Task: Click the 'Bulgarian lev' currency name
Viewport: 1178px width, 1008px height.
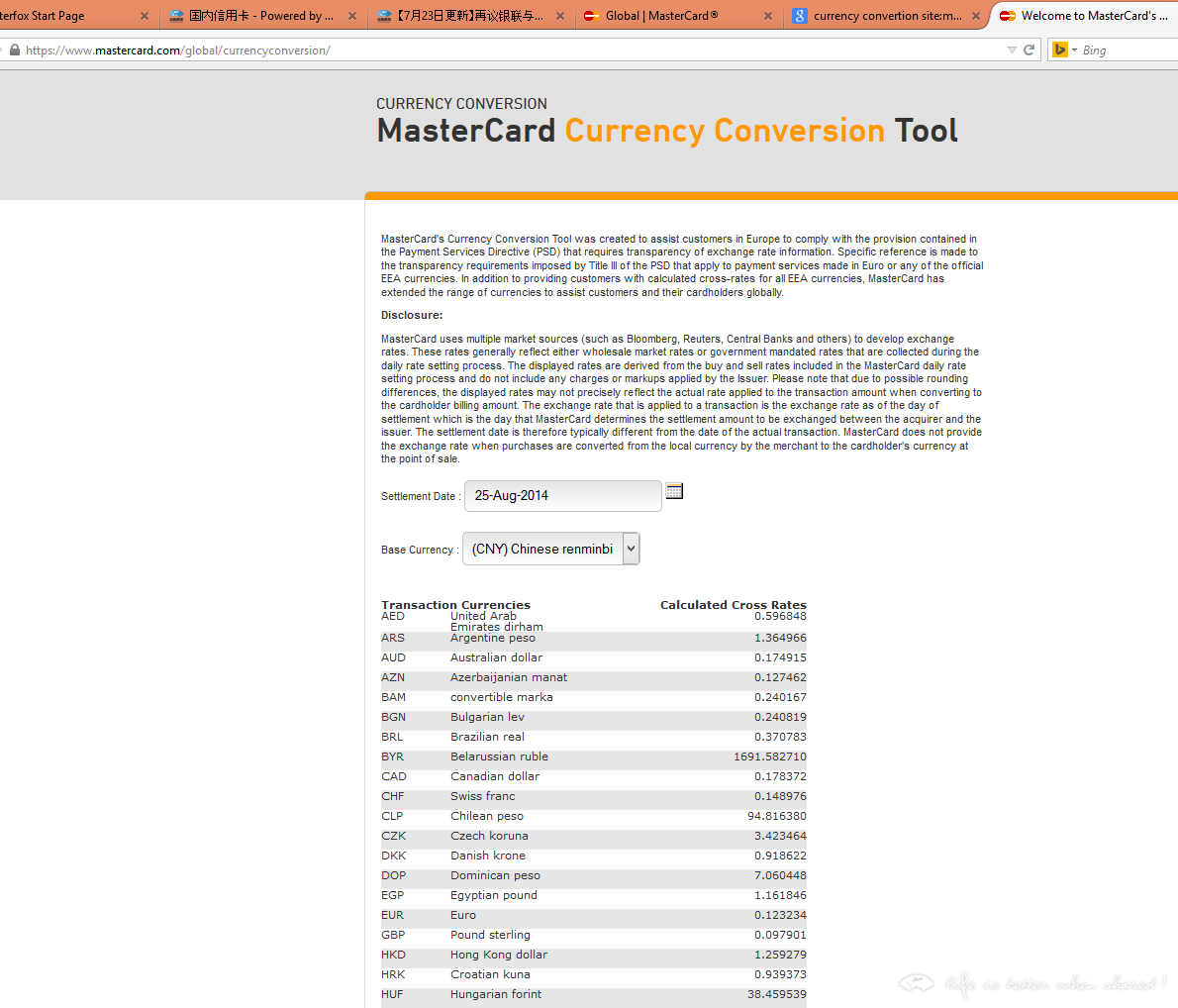Action: coord(488,717)
